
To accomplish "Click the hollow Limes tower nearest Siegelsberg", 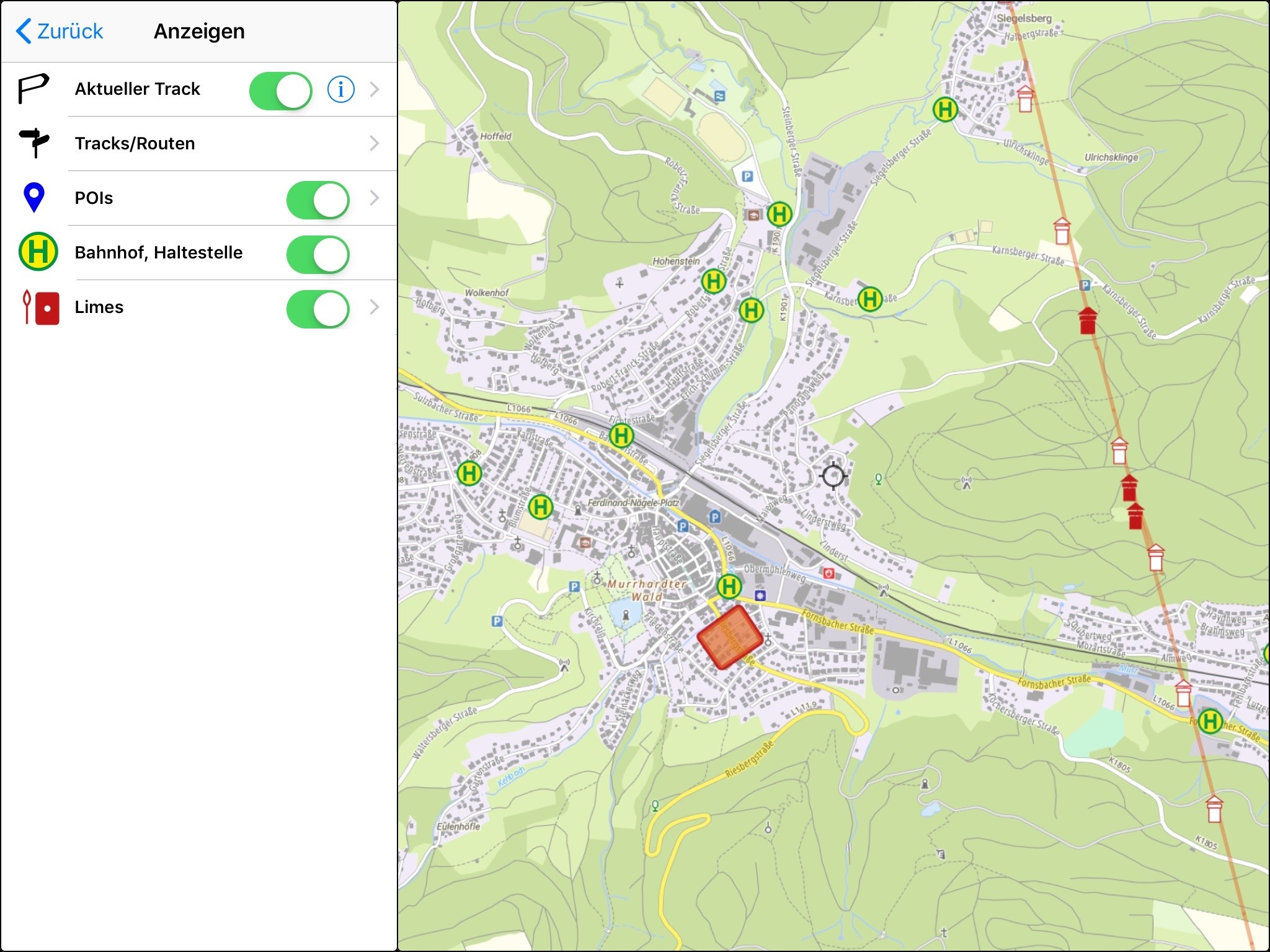I will click(x=1025, y=99).
